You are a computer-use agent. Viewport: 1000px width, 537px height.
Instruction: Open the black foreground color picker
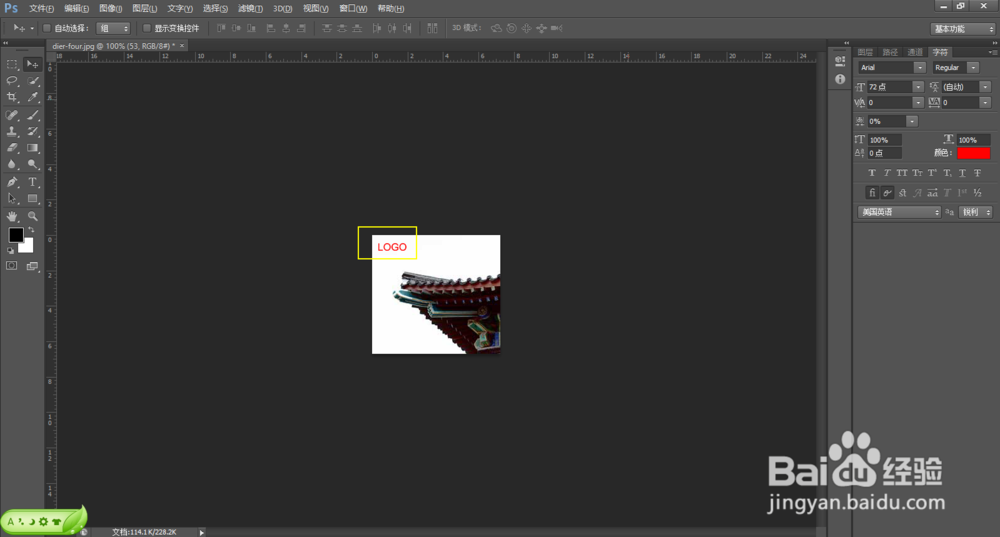[x=15, y=234]
